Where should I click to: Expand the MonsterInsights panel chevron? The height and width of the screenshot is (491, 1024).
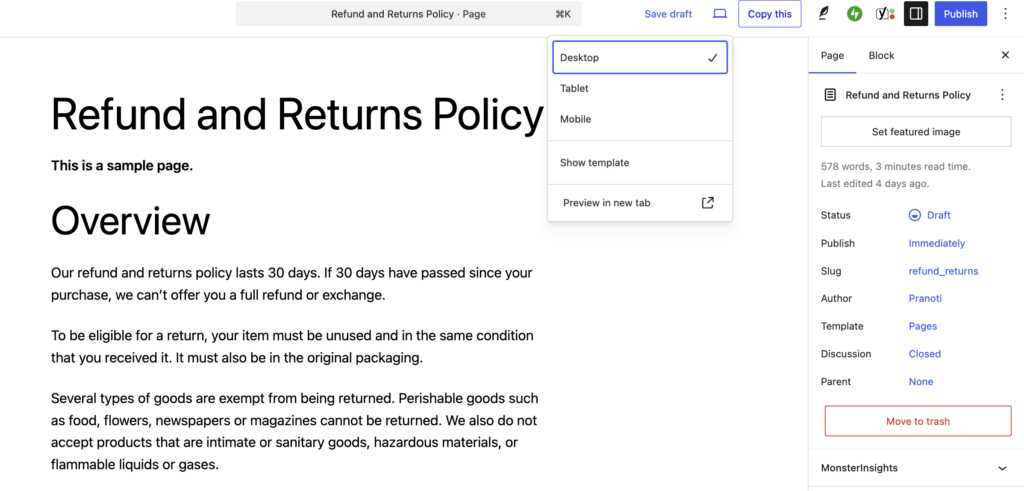coord(1002,468)
